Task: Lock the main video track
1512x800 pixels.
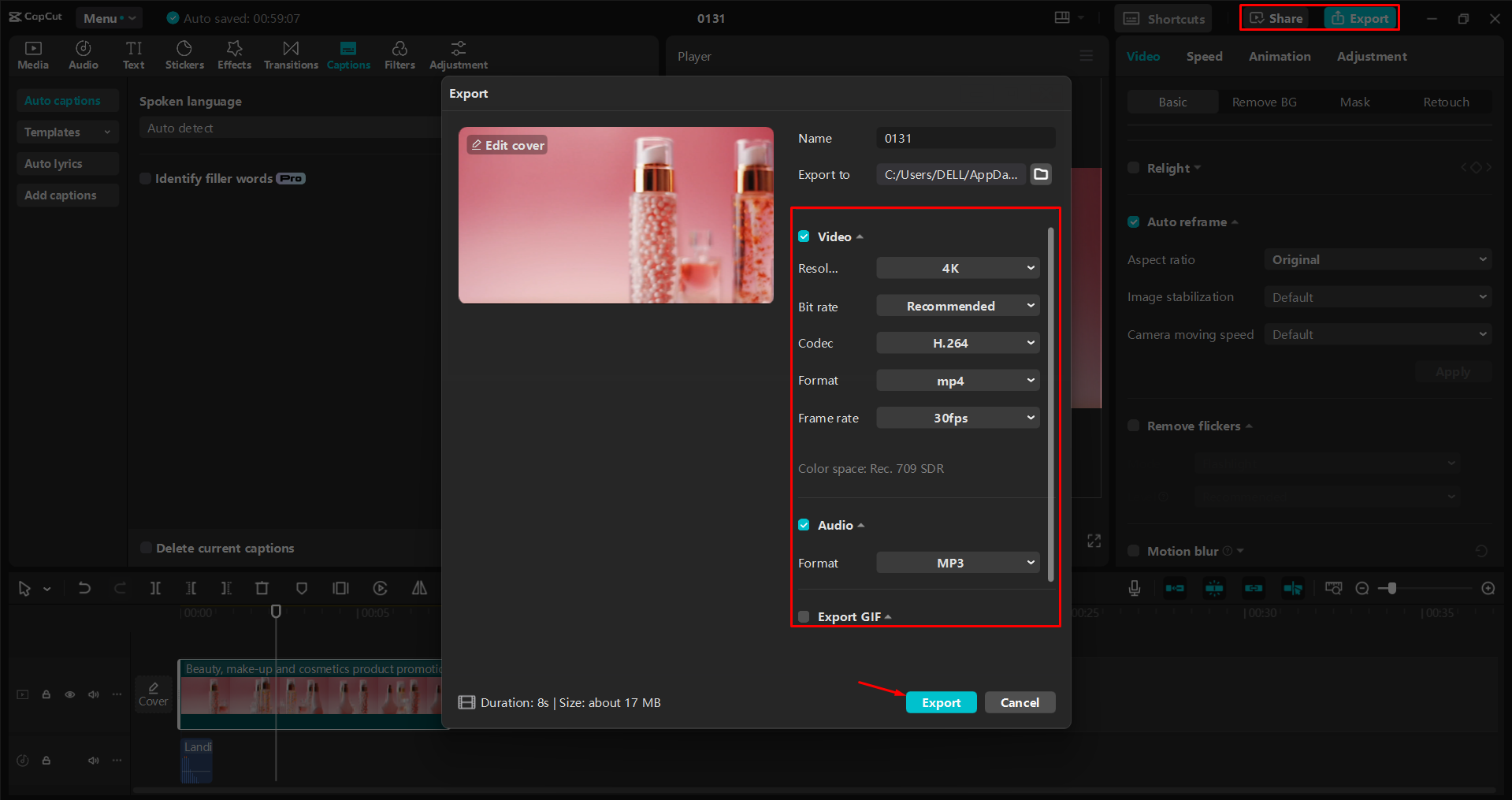Action: [46, 694]
